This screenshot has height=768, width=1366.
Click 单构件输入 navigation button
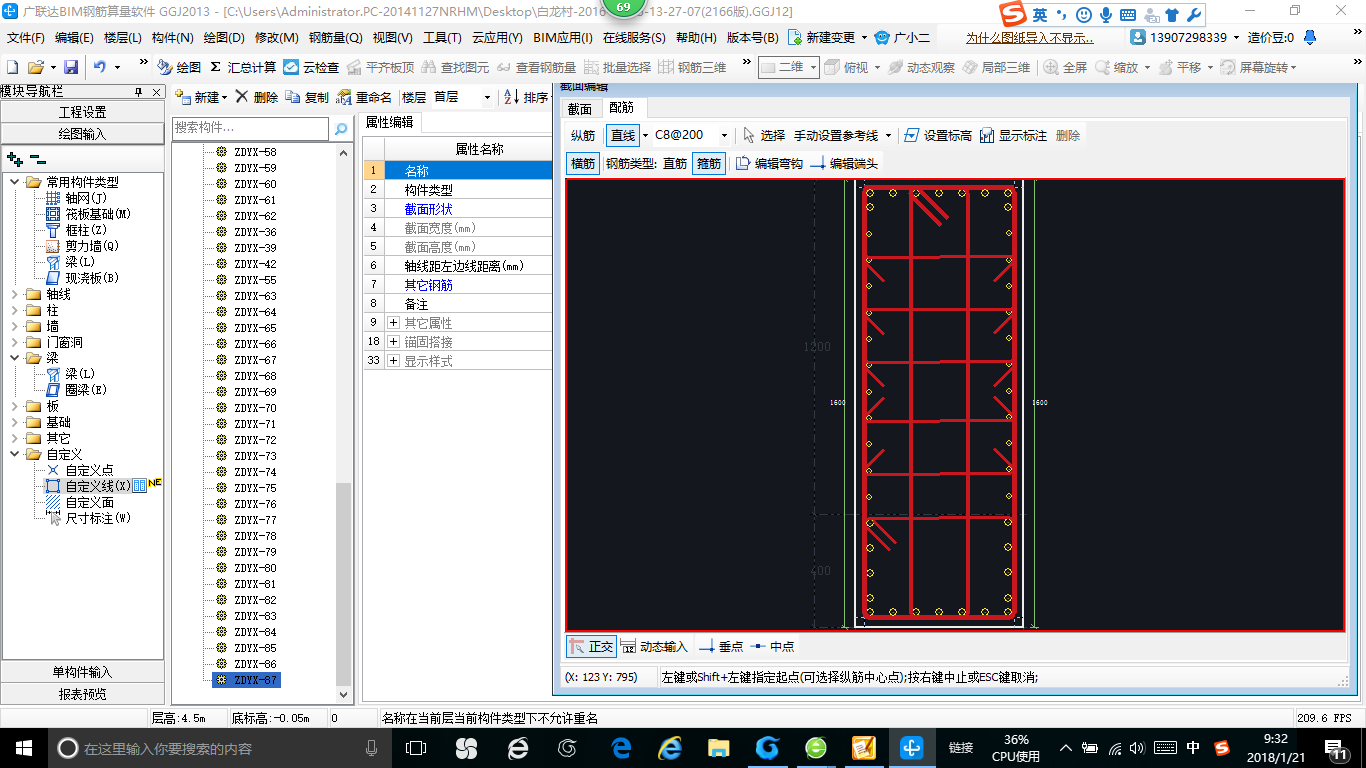(82, 672)
